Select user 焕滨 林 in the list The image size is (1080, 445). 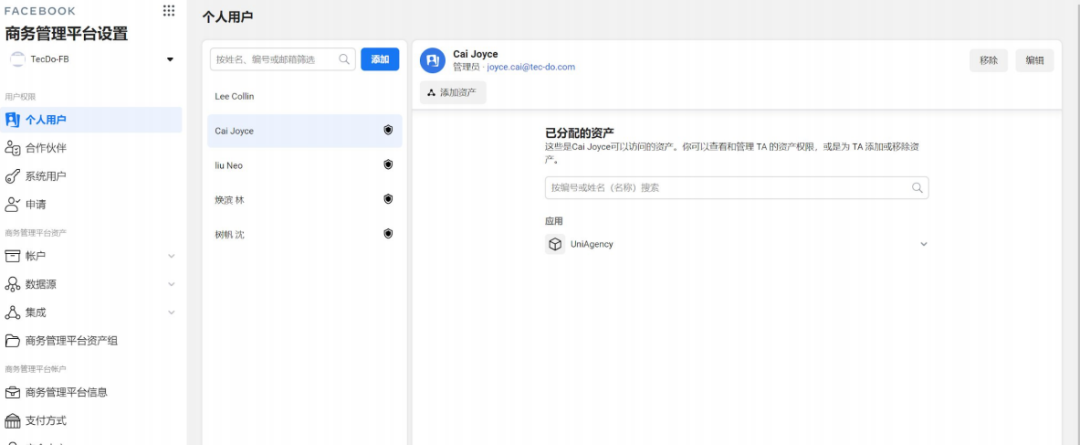304,200
